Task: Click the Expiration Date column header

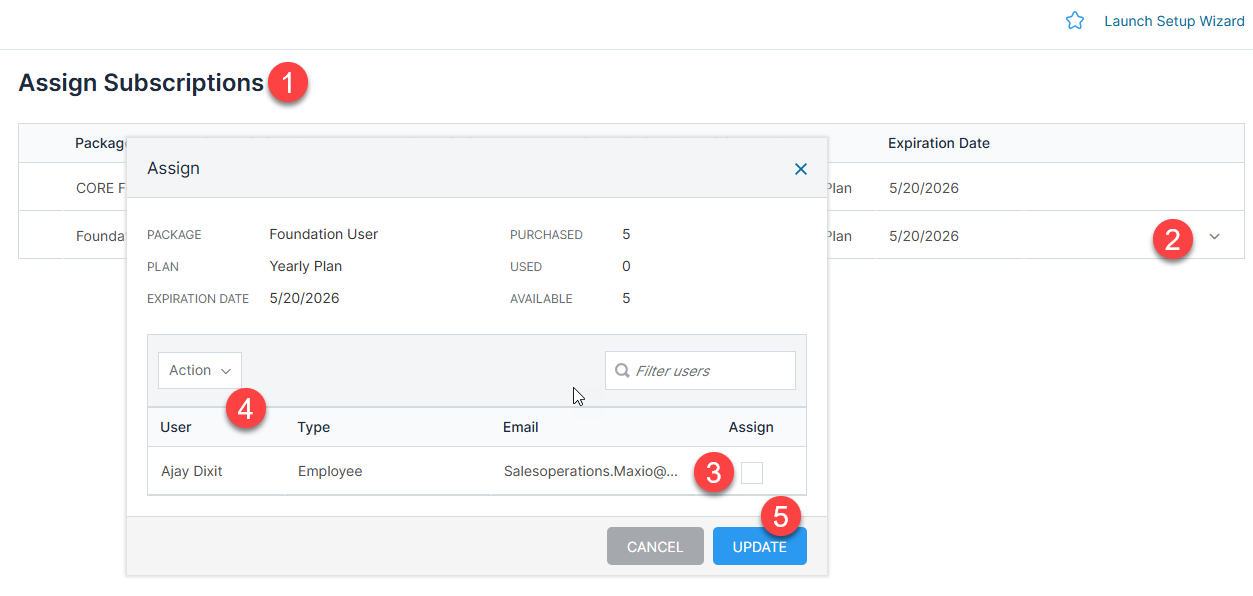Action: (x=938, y=143)
